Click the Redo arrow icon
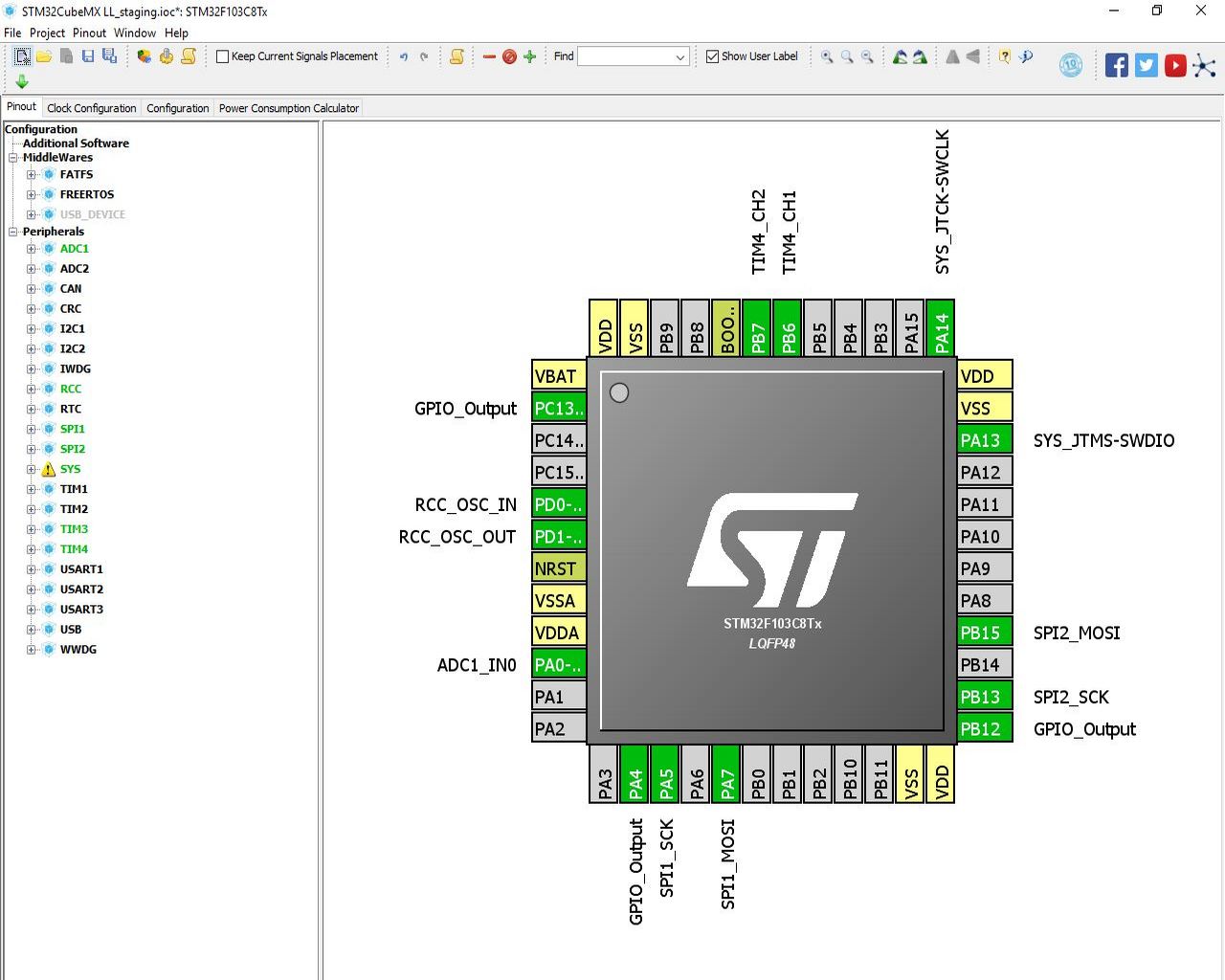This screenshot has height=980, width=1225. click(x=424, y=56)
